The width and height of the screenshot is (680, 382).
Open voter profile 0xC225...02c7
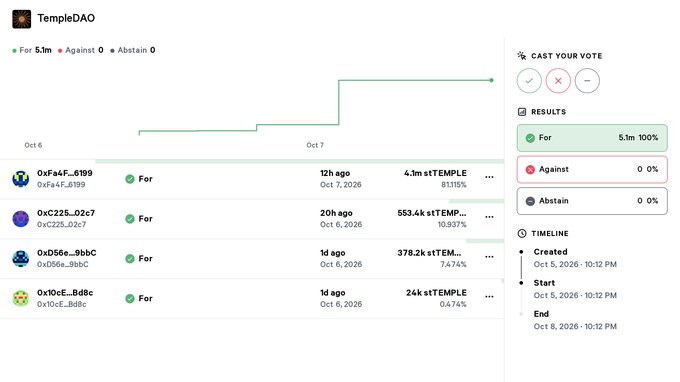pyautogui.click(x=65, y=213)
